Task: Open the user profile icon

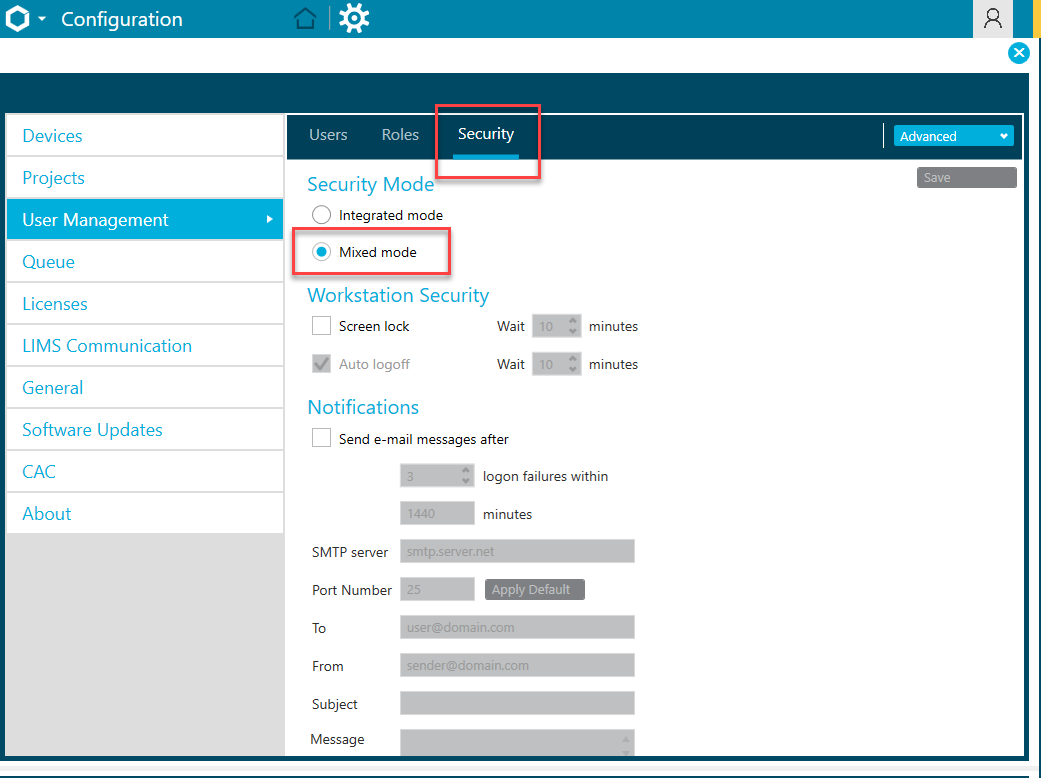Action: 992,18
